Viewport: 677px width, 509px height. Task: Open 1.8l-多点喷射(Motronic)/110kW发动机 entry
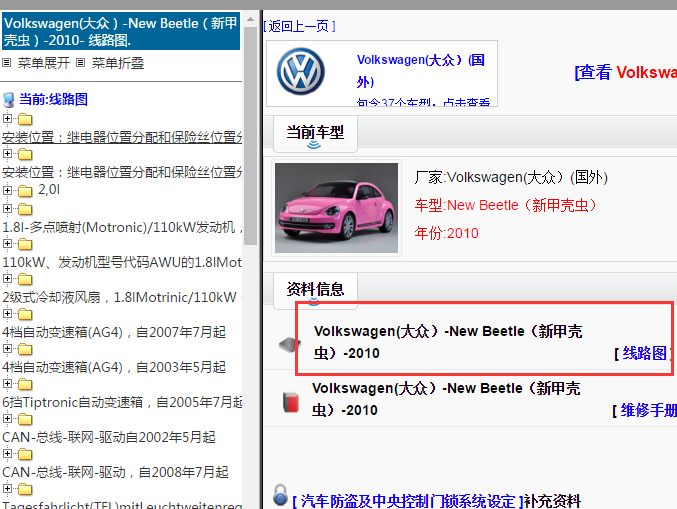[x=122, y=227]
